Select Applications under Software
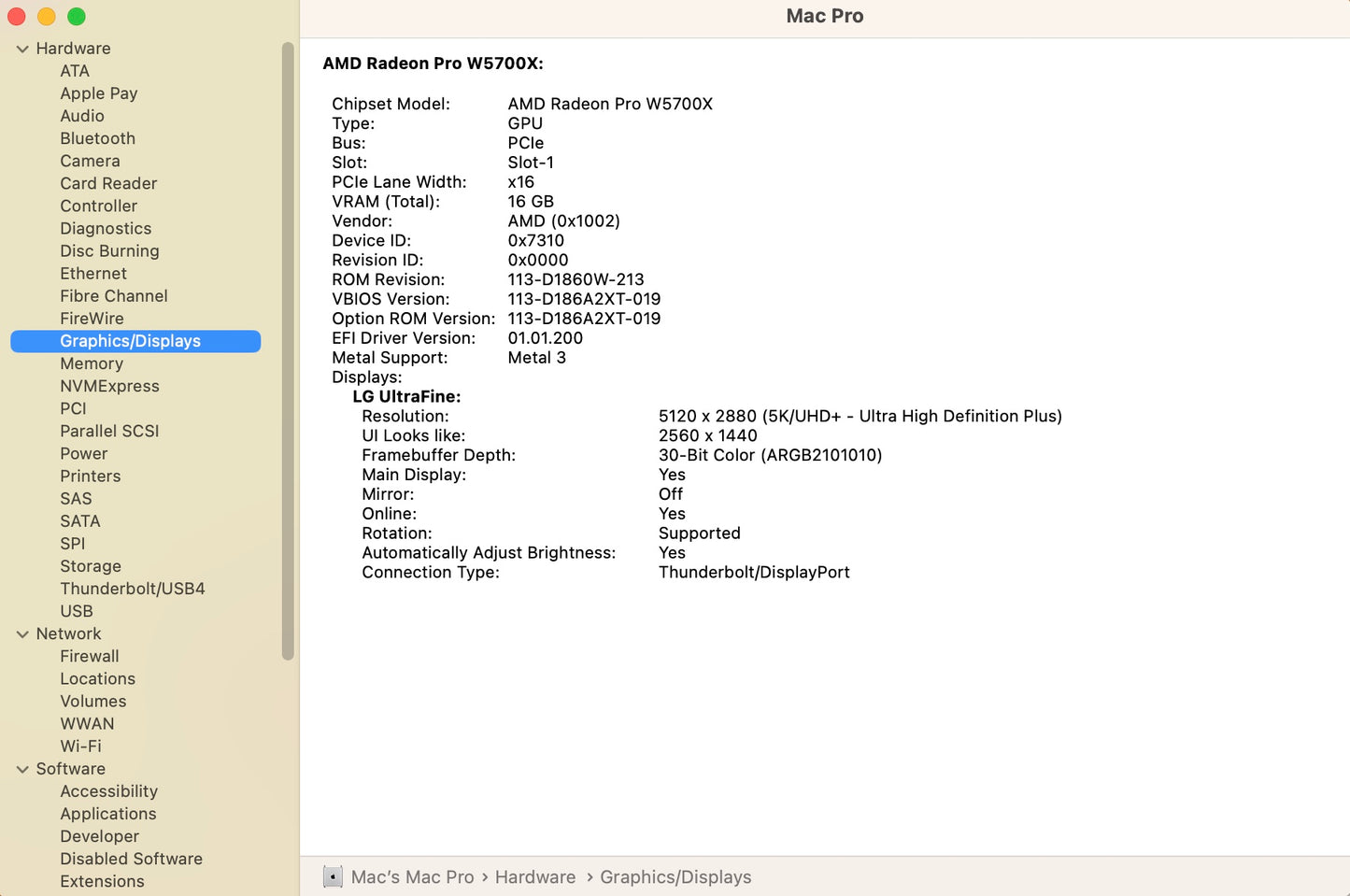The width and height of the screenshot is (1350, 896). (x=108, y=814)
